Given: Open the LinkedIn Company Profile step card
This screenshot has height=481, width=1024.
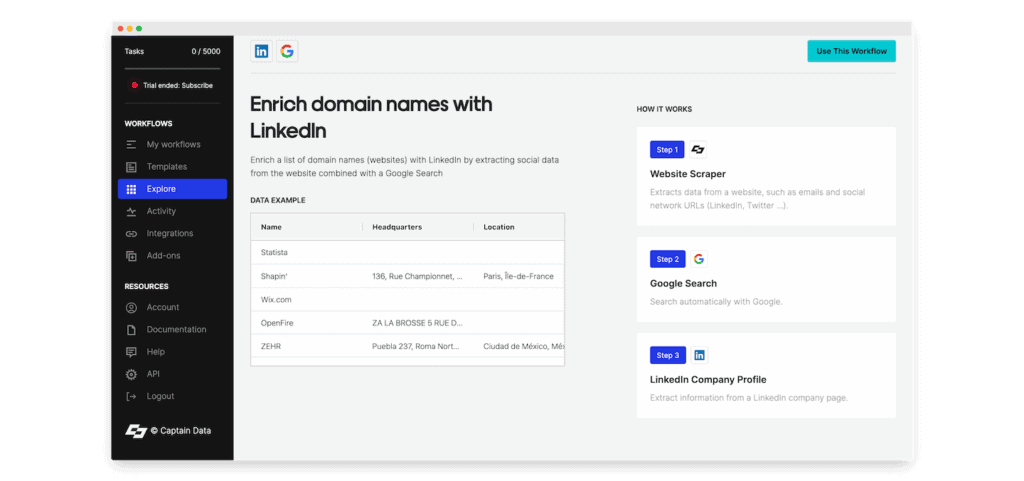Looking at the screenshot, I should (766, 375).
